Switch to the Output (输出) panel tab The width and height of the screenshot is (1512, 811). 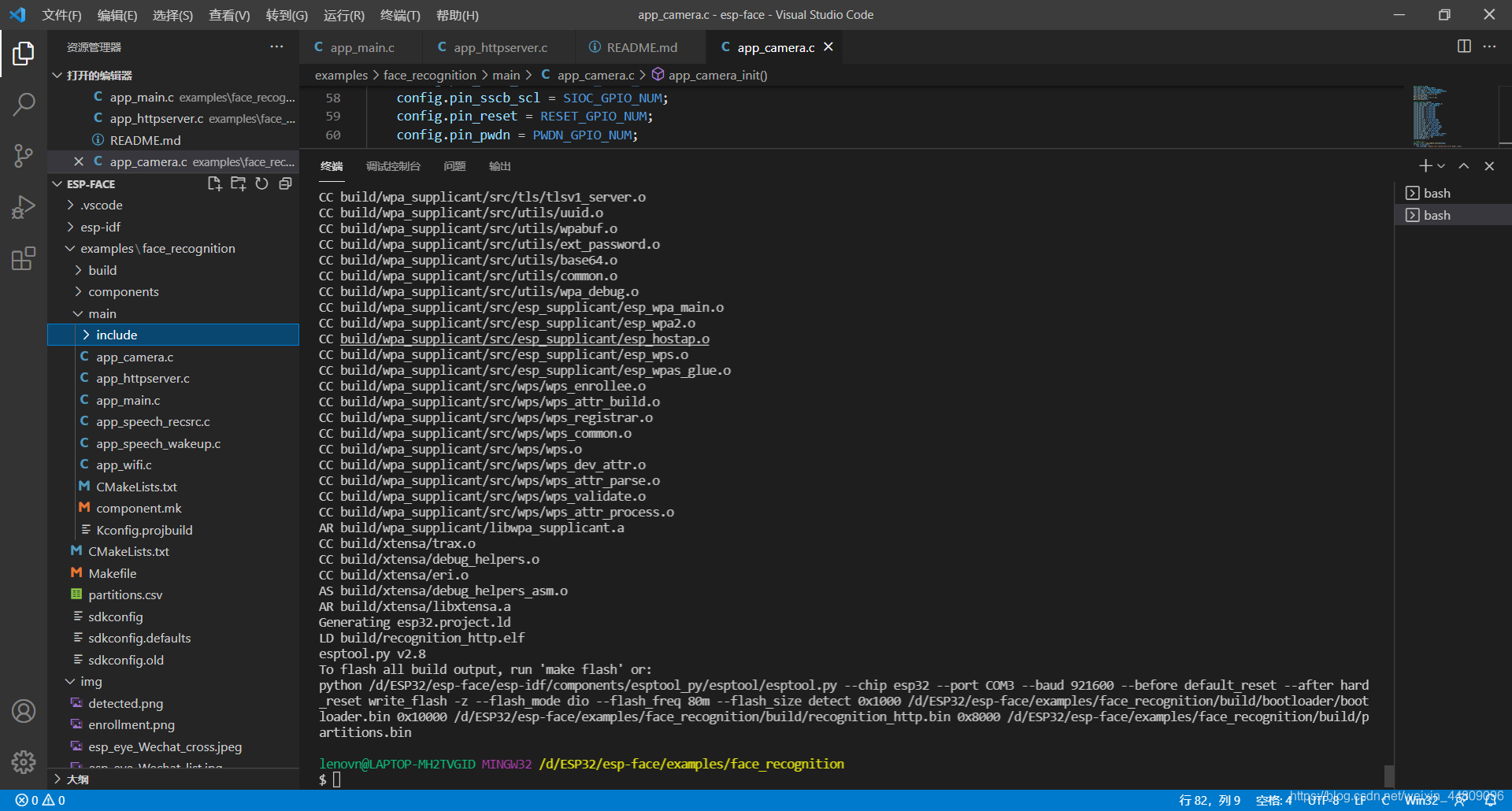(499, 166)
